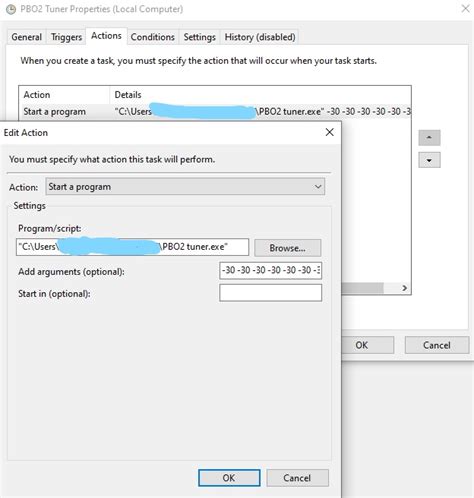Confirm Edit Action with the OK button

click(229, 478)
